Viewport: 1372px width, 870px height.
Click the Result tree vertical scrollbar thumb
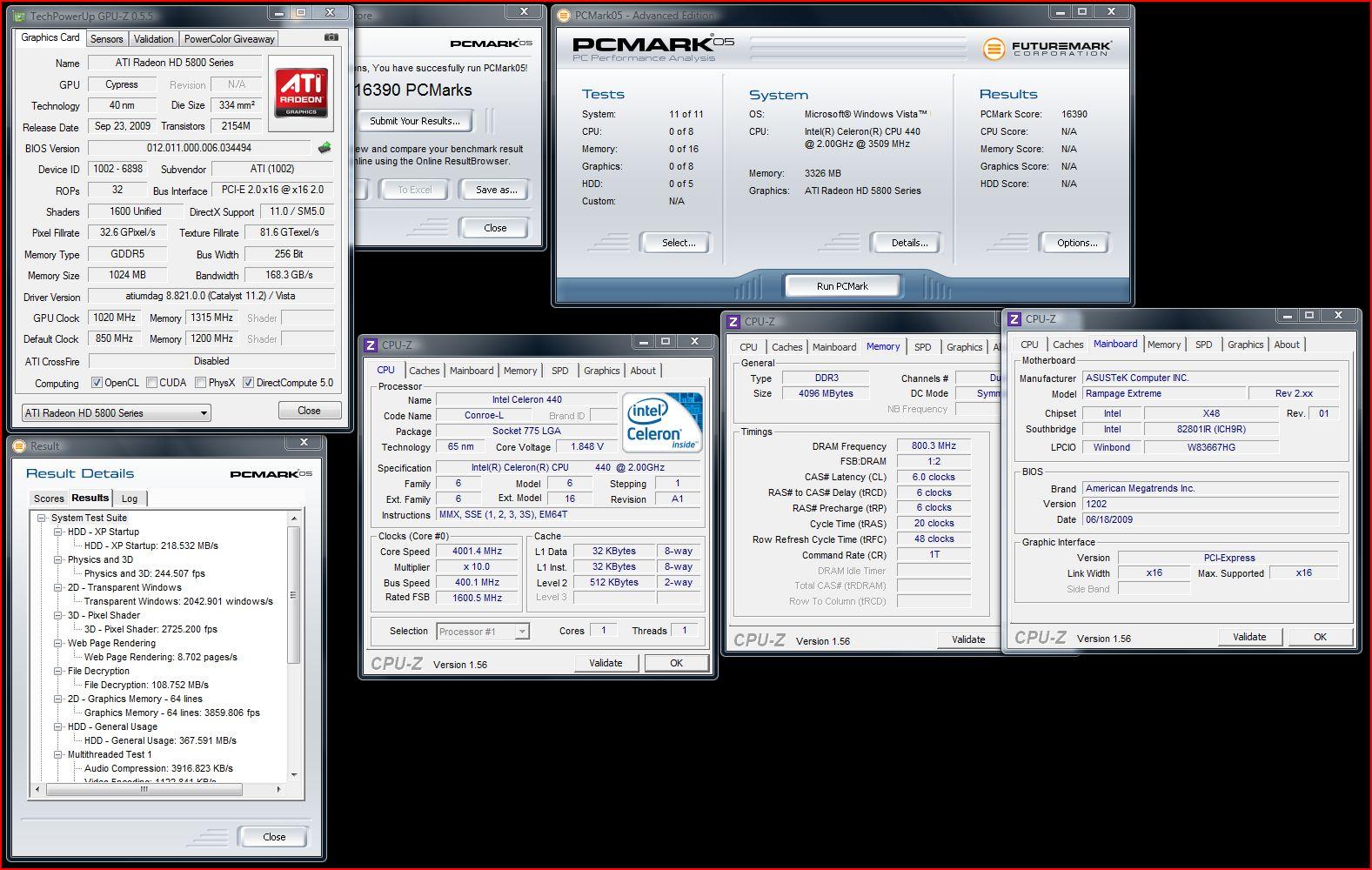pos(293,594)
